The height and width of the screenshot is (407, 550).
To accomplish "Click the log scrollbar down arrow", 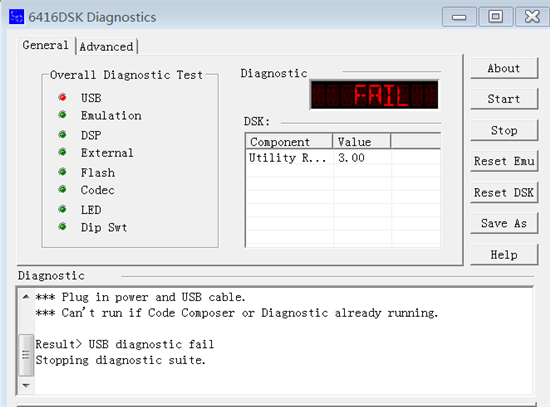I will (26, 385).
